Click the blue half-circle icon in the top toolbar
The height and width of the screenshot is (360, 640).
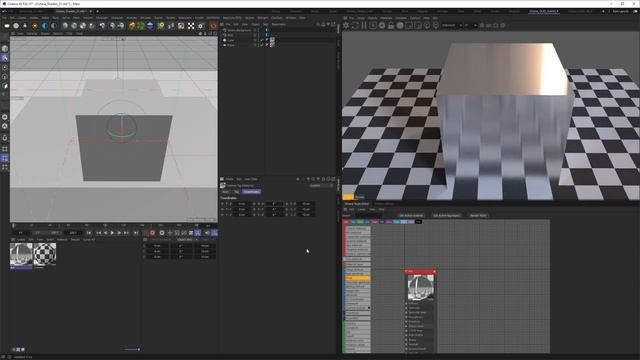44,26
